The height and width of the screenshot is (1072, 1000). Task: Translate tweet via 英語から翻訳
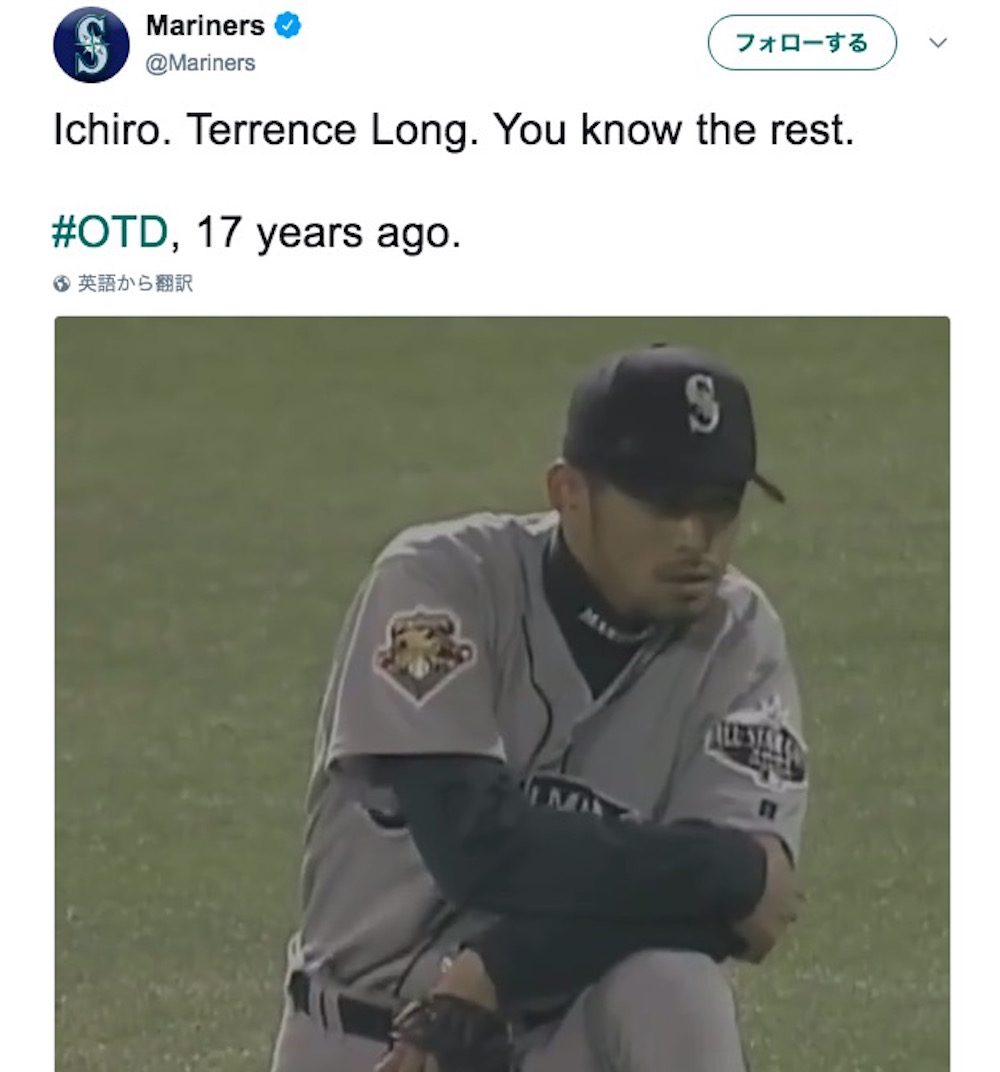(134, 284)
